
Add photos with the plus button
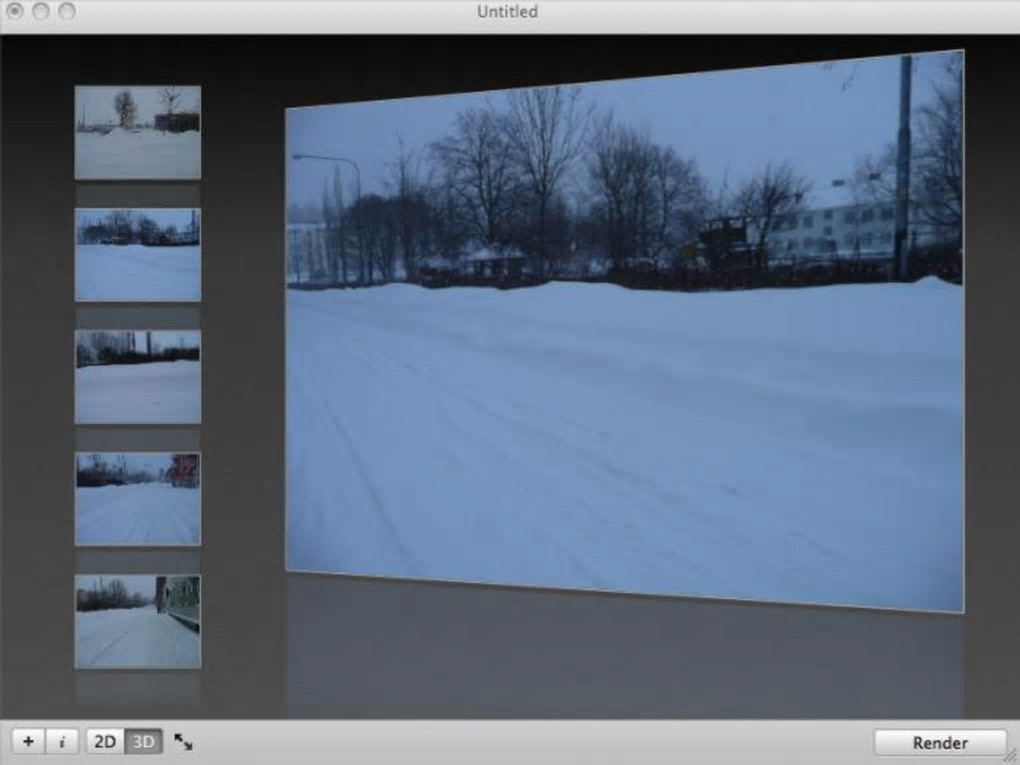click(28, 742)
